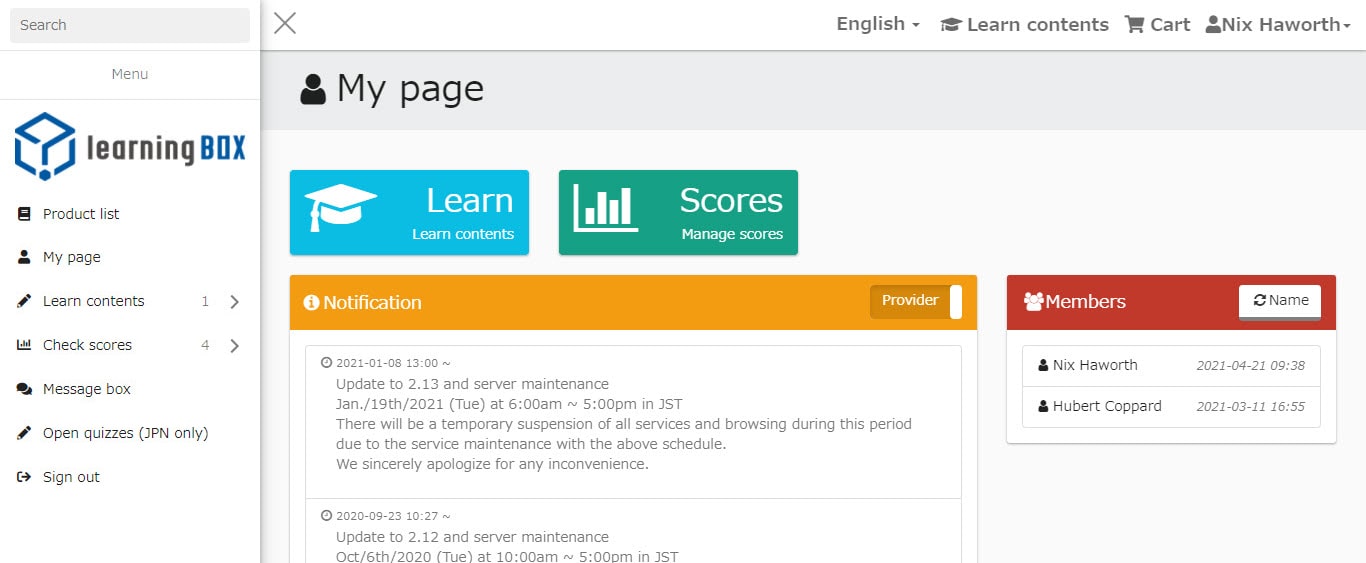The image size is (1366, 563).
Task: Click the Product list book icon
Action: click(x=24, y=214)
